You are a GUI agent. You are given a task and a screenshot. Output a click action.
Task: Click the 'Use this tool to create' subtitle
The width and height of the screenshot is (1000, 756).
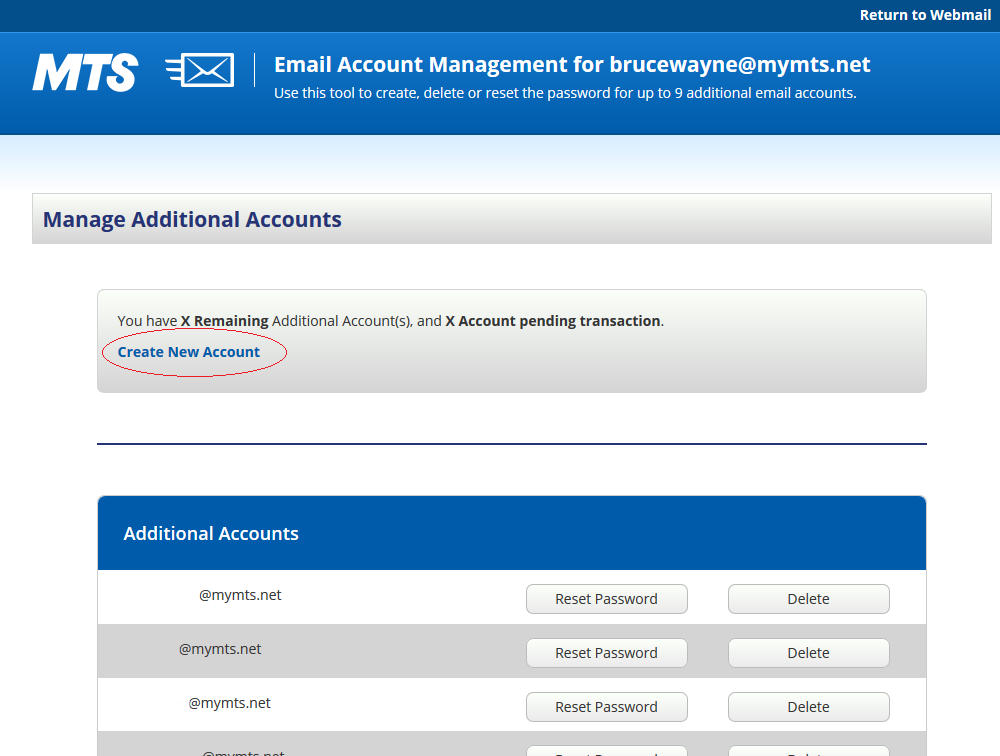[x=565, y=93]
